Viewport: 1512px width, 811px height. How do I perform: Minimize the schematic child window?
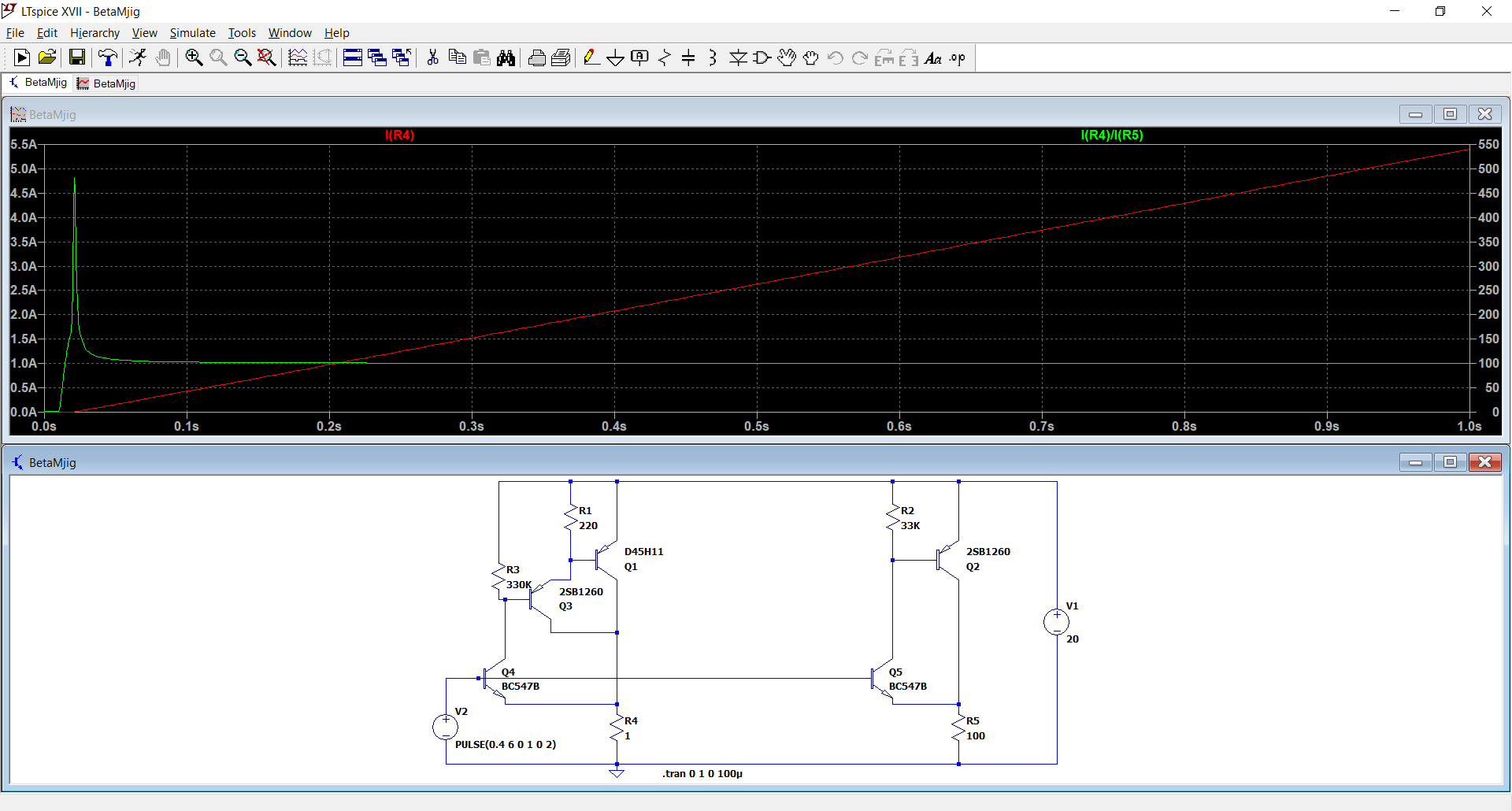[1415, 462]
